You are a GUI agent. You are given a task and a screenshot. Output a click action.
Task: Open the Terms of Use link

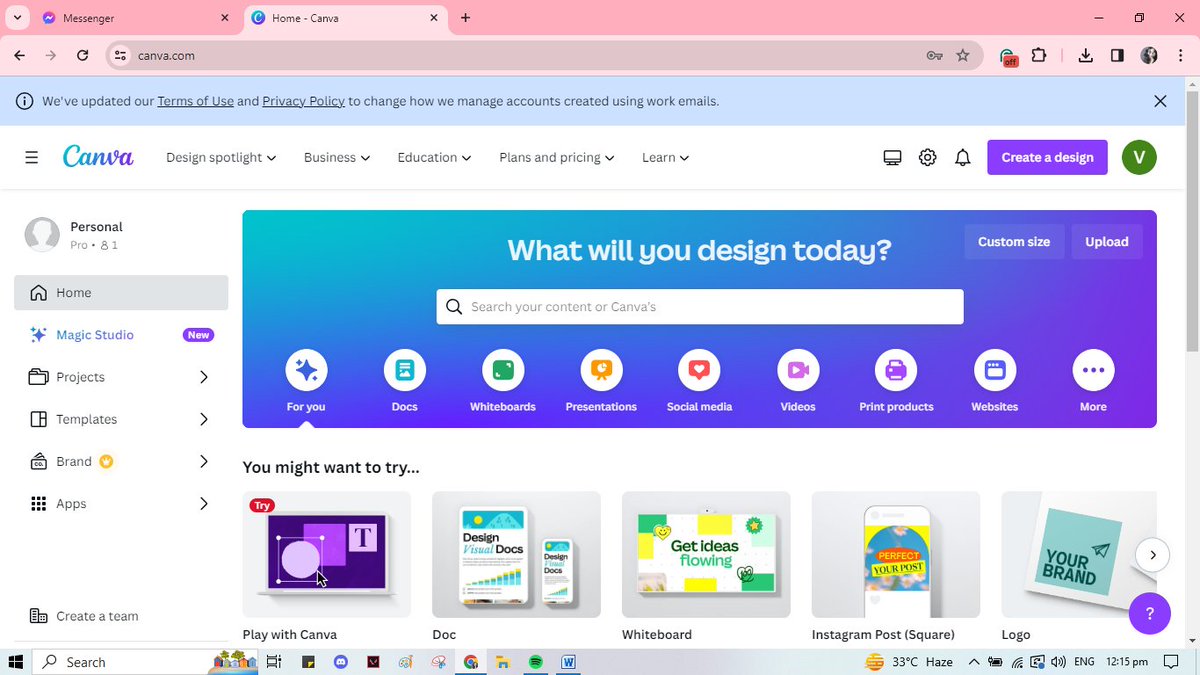point(195,101)
